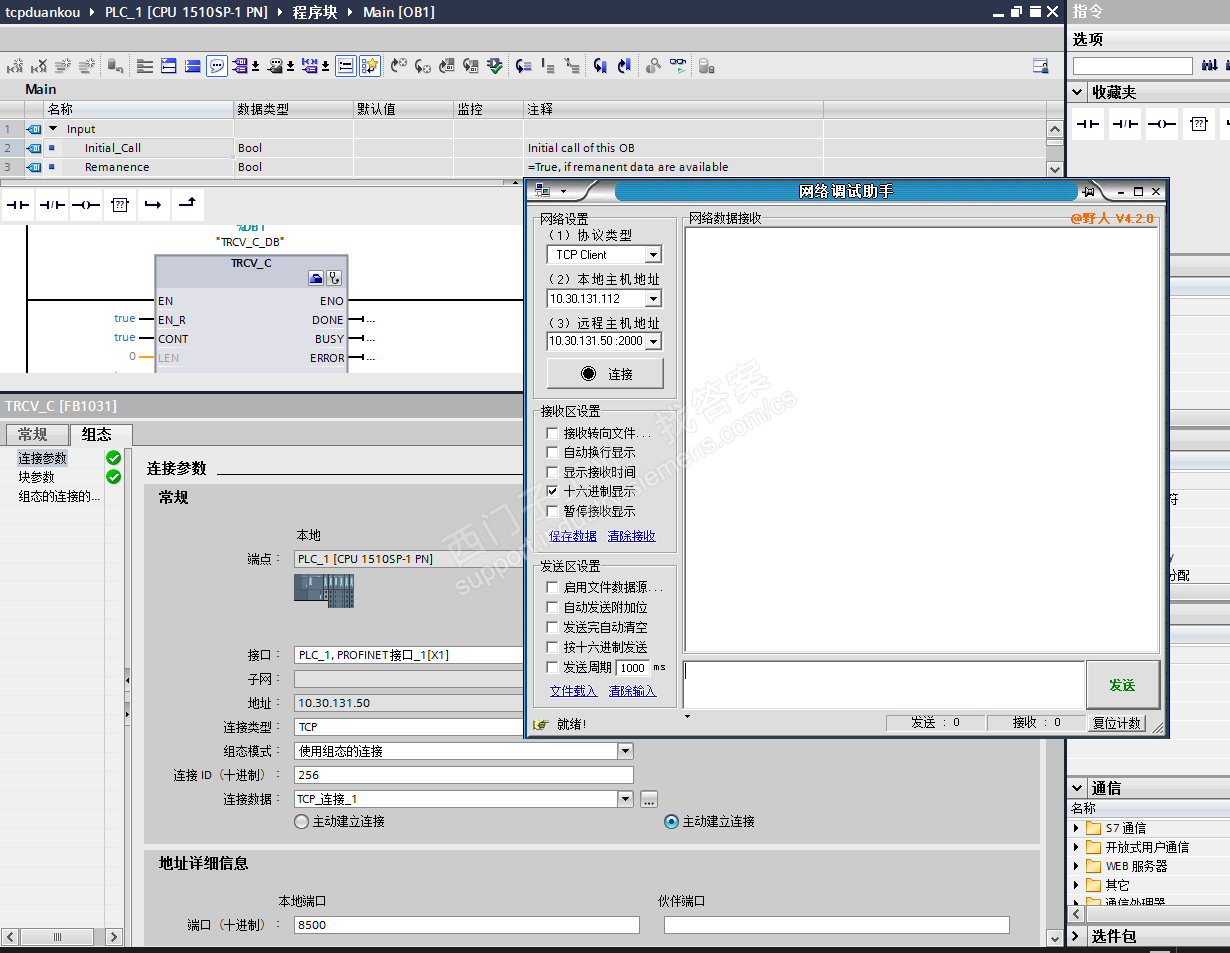Viewport: 1230px width, 953px height.
Task: Click the green check download icon
Action: coord(496,66)
